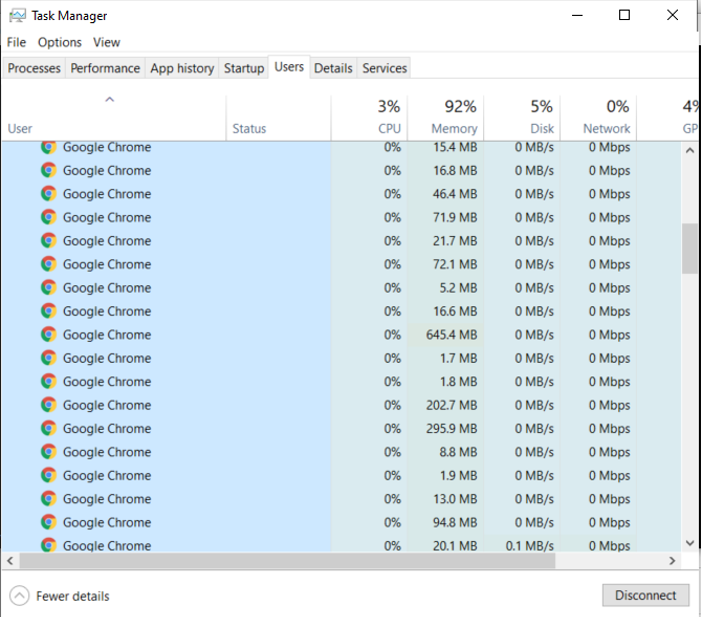Screen dimensions: 701x617
Task: Sort by the 3% CPU column header
Action: coord(369,118)
